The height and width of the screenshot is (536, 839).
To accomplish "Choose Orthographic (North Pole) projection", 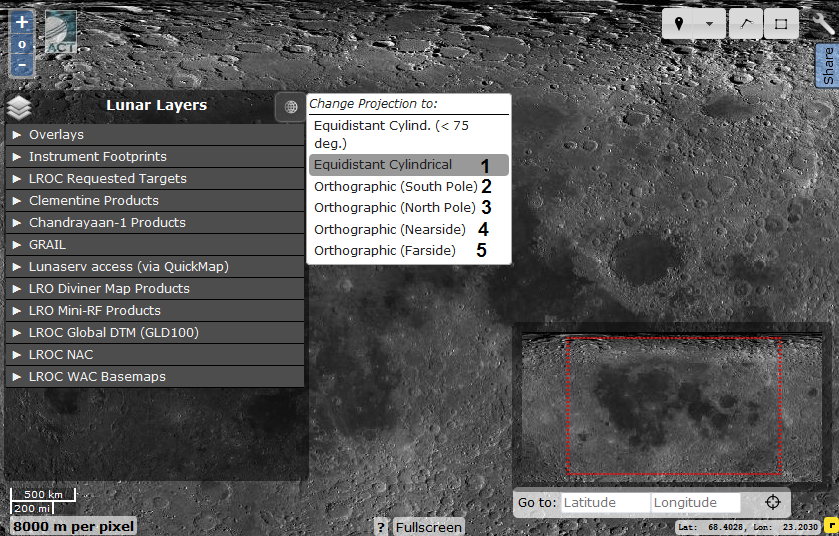I will (x=409, y=208).
